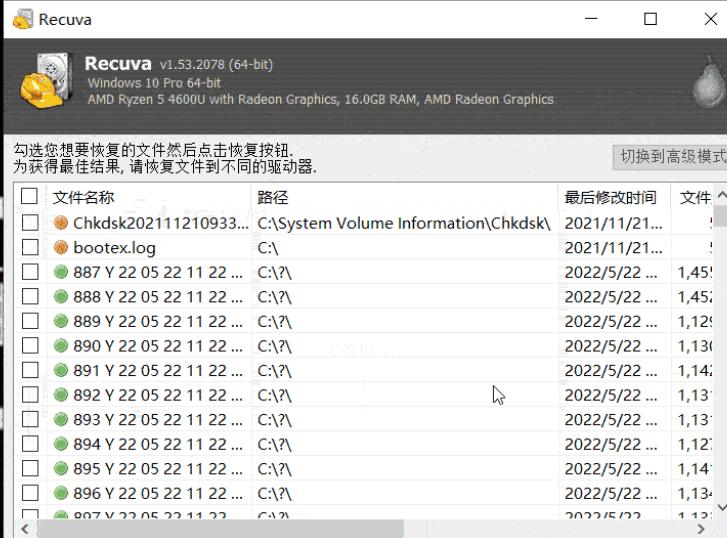Screen dimensions: 727x538
Task: Click the vertical scrollbar thumb
Action: [721, 214]
